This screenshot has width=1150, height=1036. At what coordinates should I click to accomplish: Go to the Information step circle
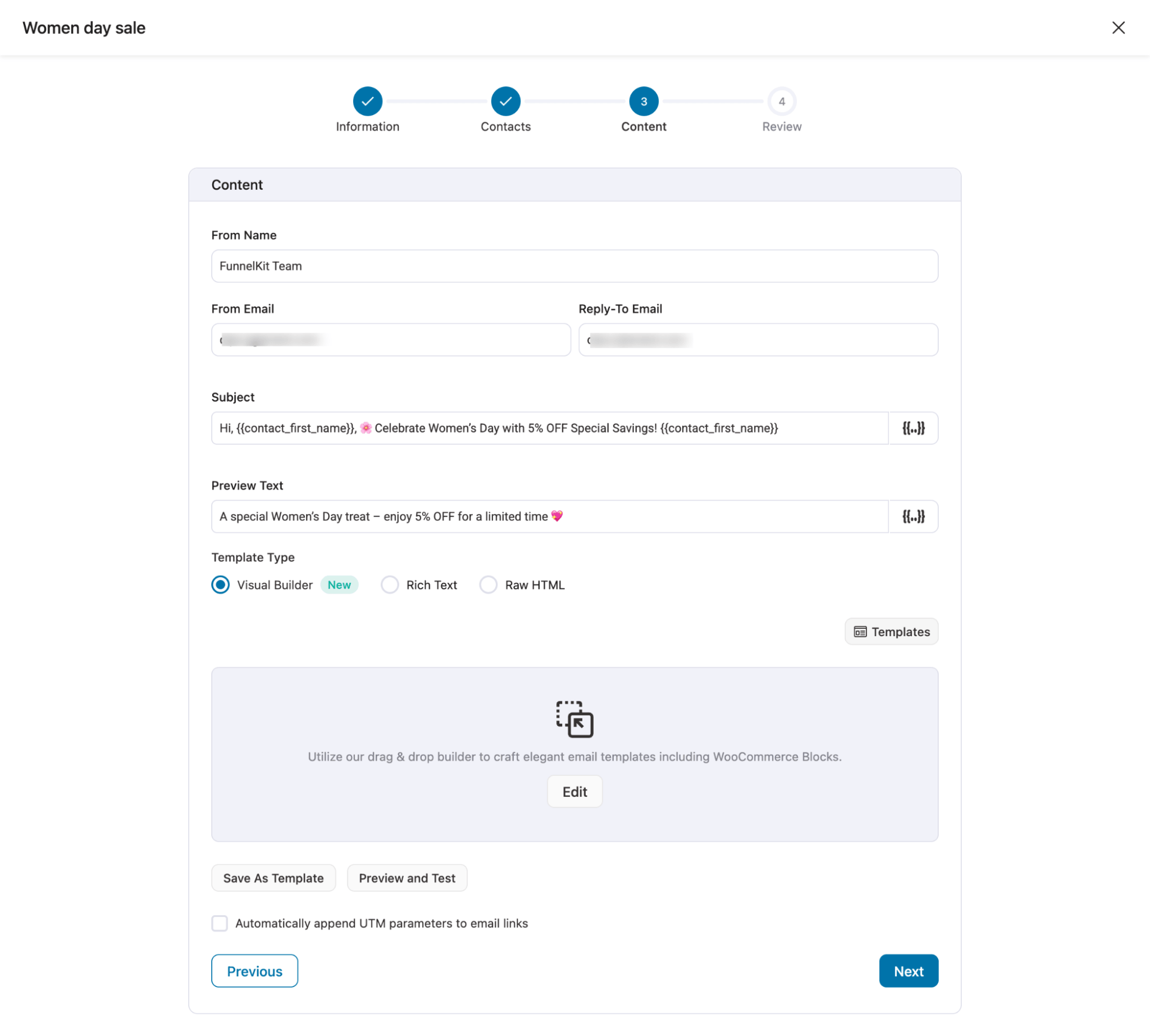pos(368,101)
